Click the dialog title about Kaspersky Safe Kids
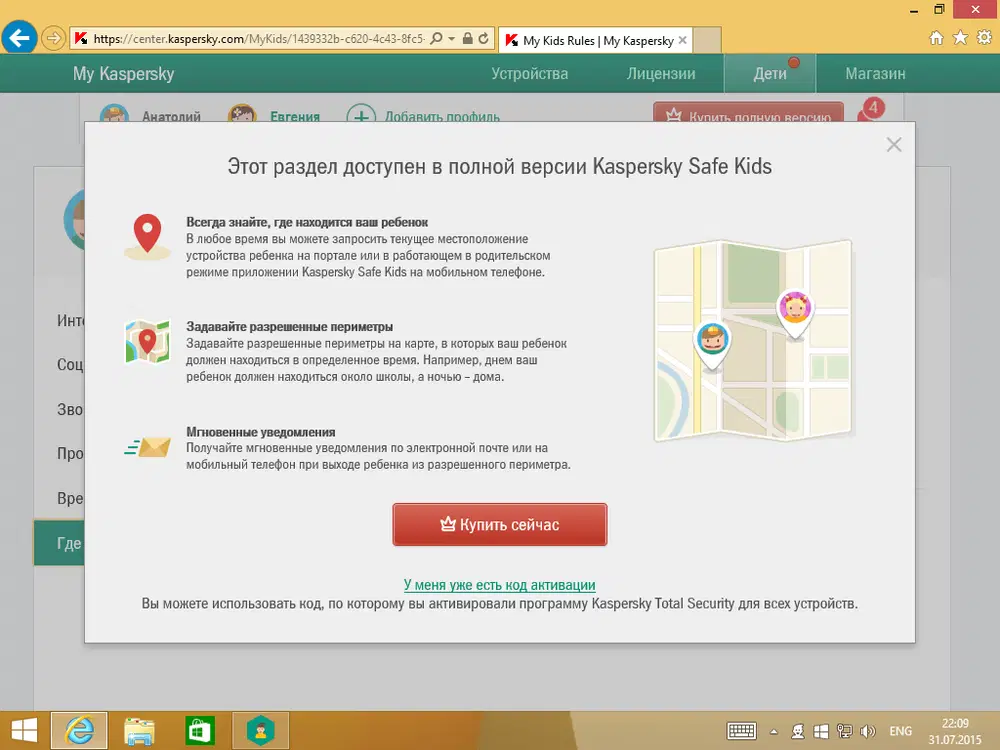 pyautogui.click(x=499, y=166)
